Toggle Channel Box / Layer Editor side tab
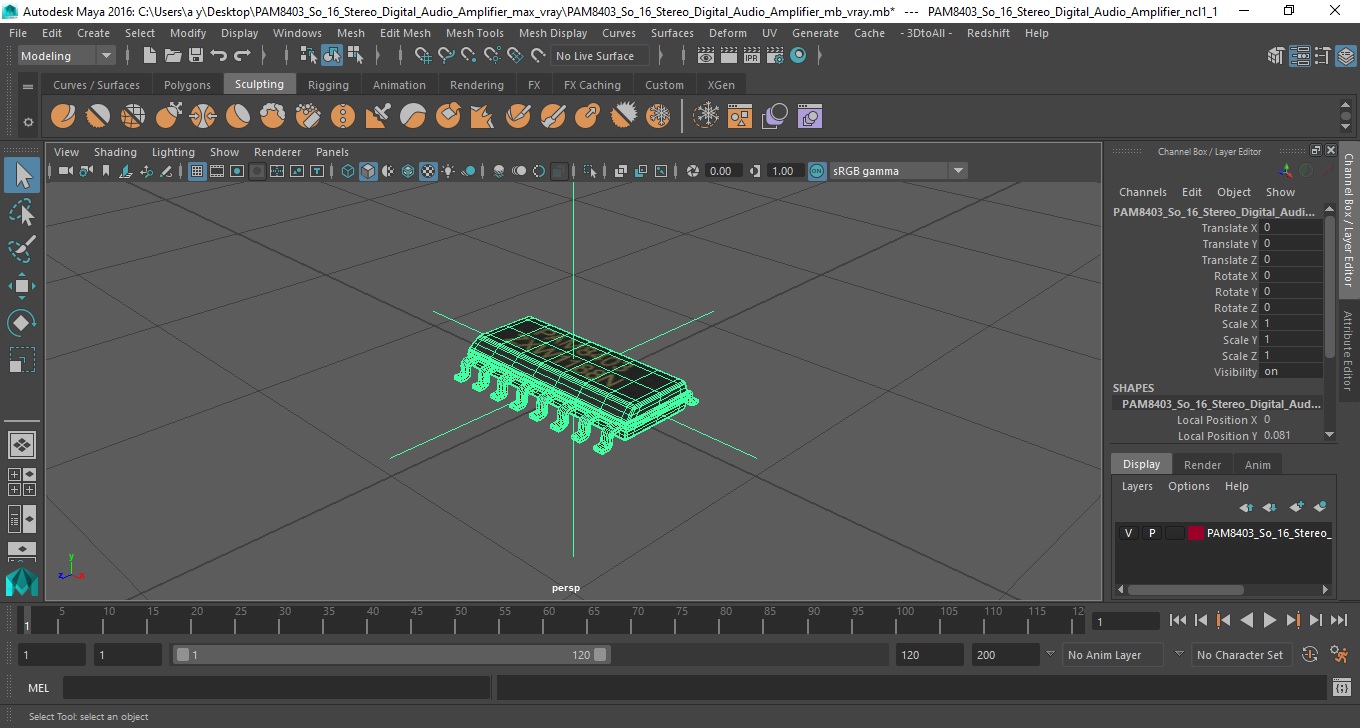Viewport: 1360px width, 728px height. click(1347, 220)
